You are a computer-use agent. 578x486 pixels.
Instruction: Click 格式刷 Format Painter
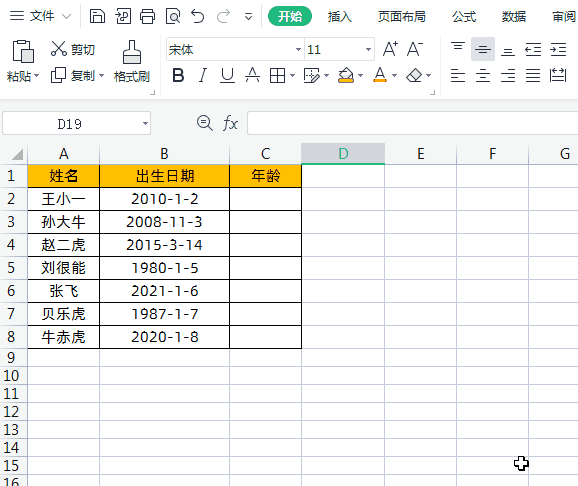coord(132,61)
